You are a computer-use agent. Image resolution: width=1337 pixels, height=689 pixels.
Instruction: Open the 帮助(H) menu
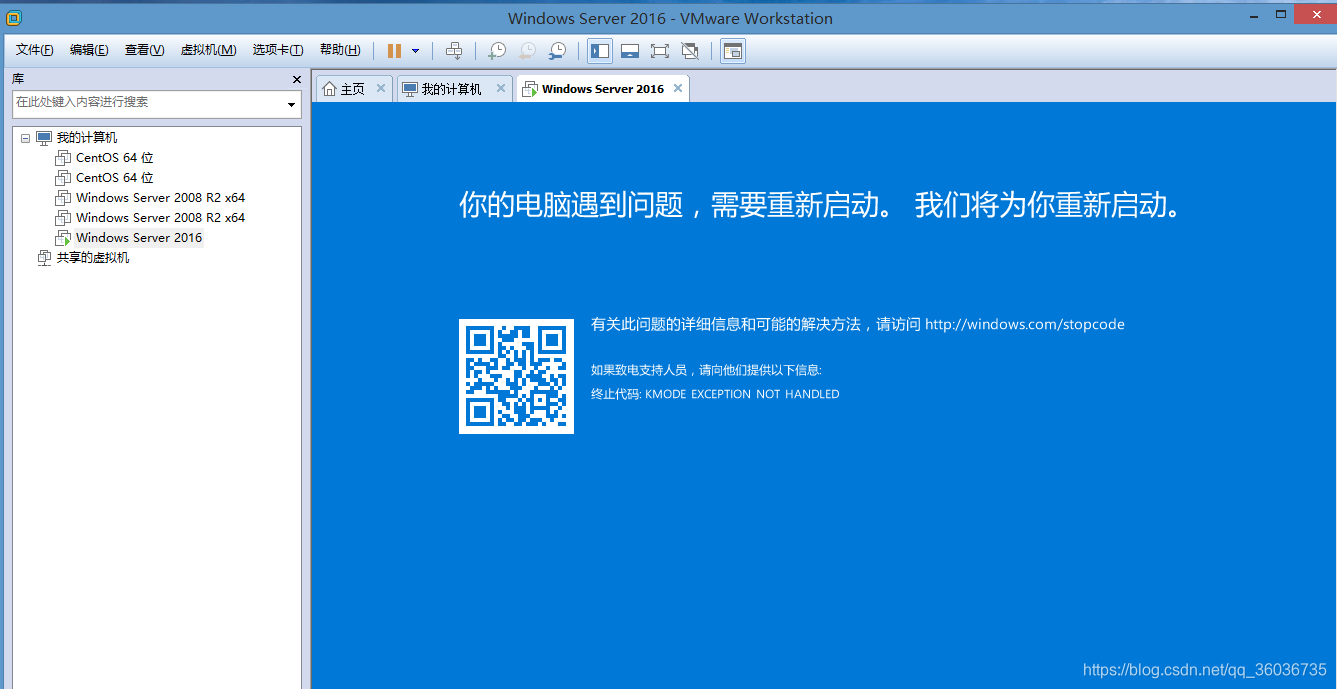[x=340, y=50]
